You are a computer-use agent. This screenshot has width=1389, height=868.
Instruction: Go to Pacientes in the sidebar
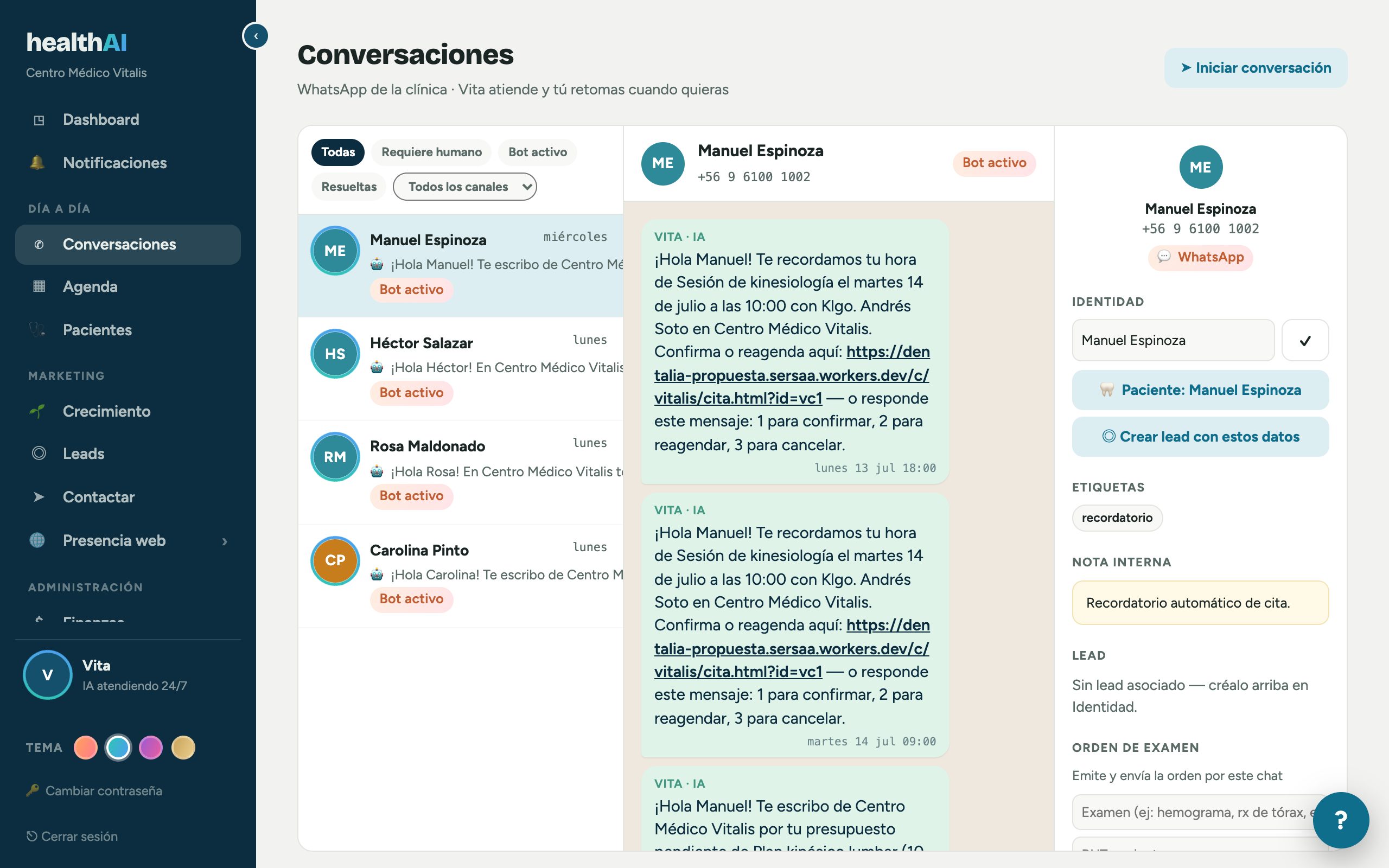coord(128,330)
